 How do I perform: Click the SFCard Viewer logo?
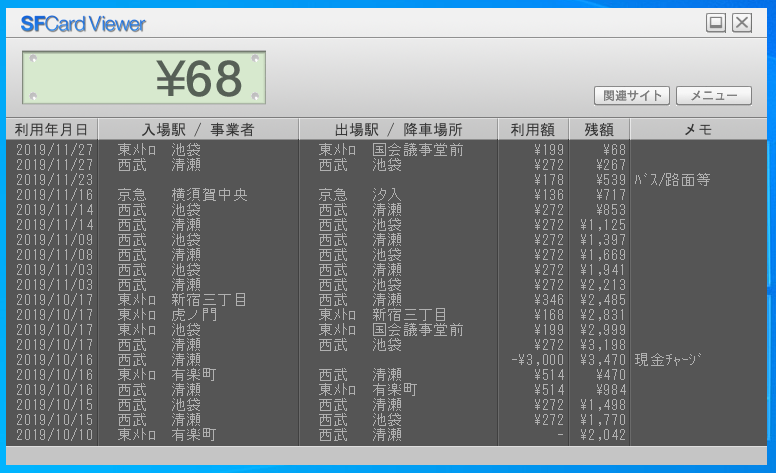tap(83, 24)
